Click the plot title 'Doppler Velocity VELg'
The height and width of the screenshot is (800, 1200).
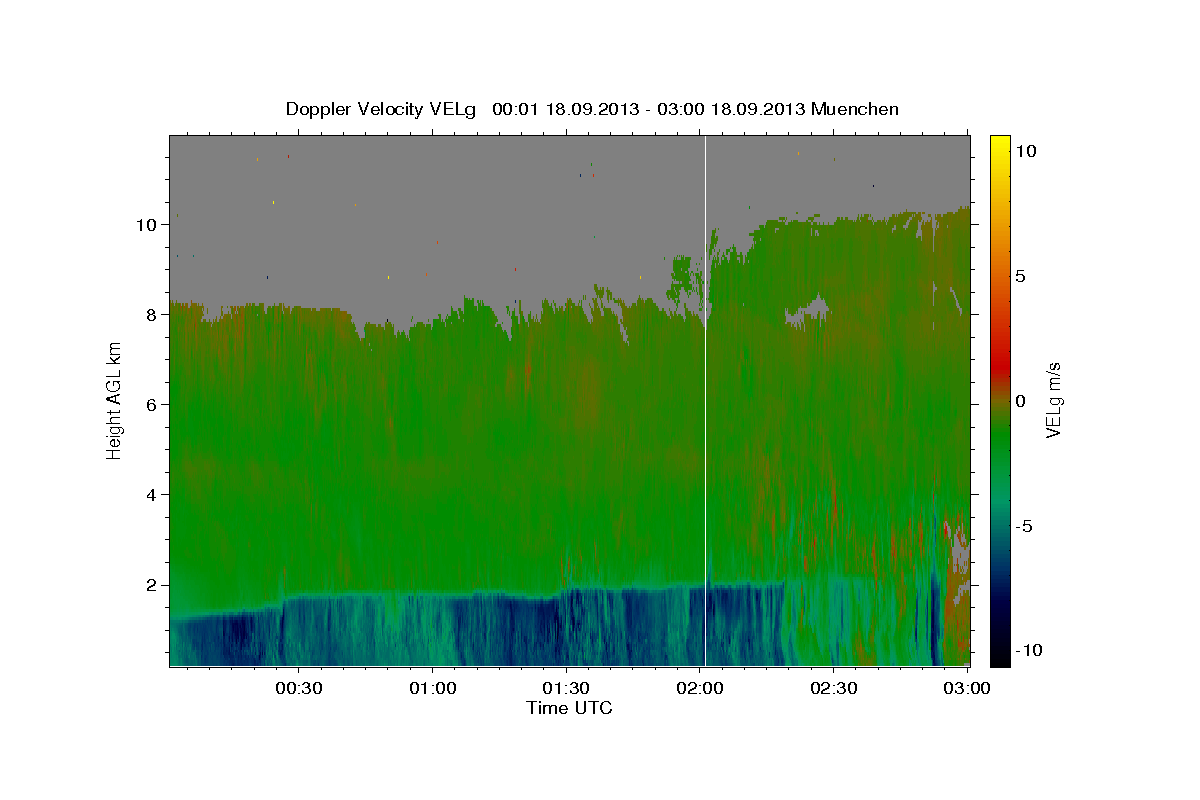383,109
